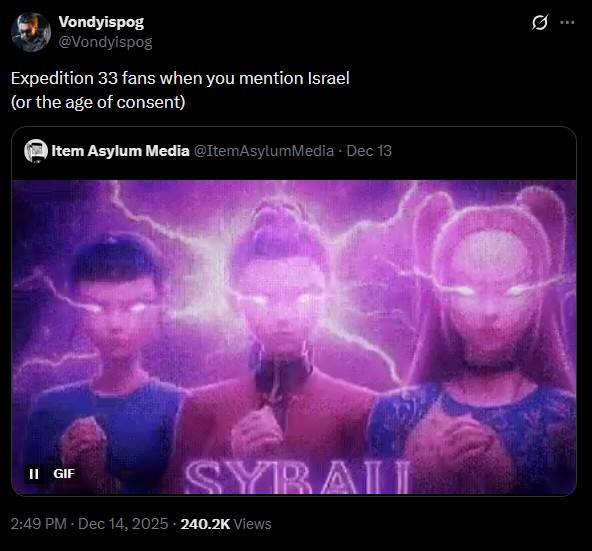Select the tweet text about Expedition 33 fans
The width and height of the screenshot is (592, 551).
coord(180,78)
